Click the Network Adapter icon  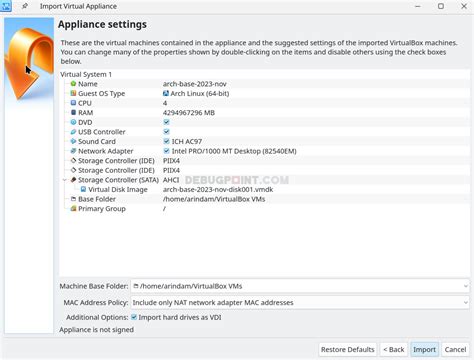[x=73, y=151]
